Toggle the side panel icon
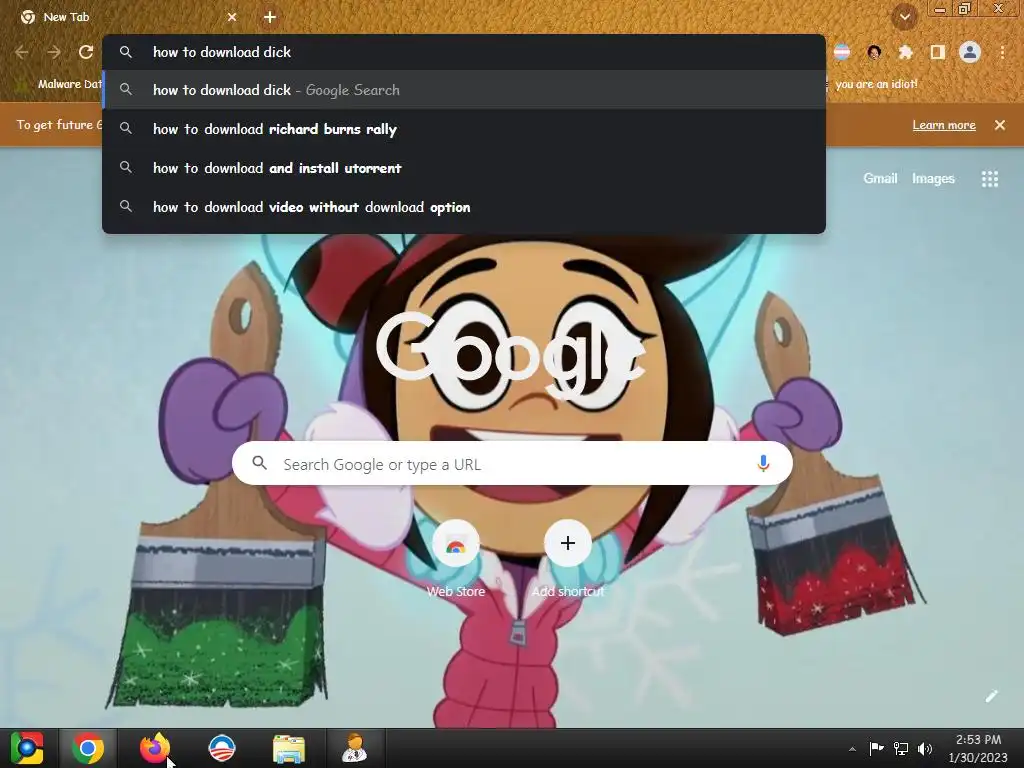The height and width of the screenshot is (768, 1024). tap(938, 52)
